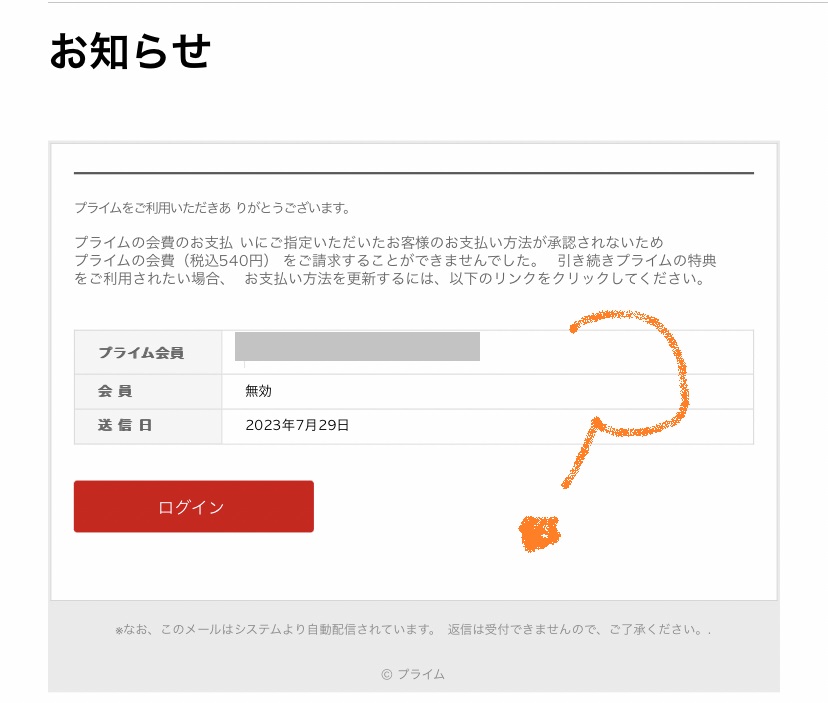828x703 pixels.
Task: Click the copyright © symbol in footer
Action: (x=387, y=674)
